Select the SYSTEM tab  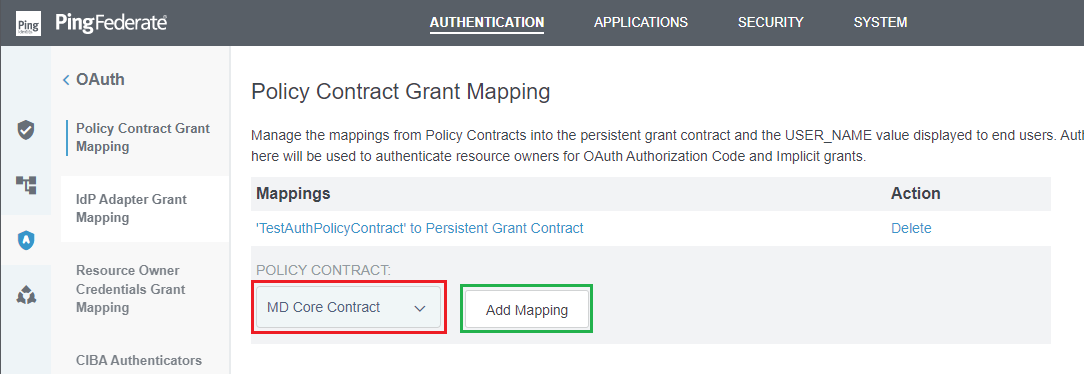point(880,22)
